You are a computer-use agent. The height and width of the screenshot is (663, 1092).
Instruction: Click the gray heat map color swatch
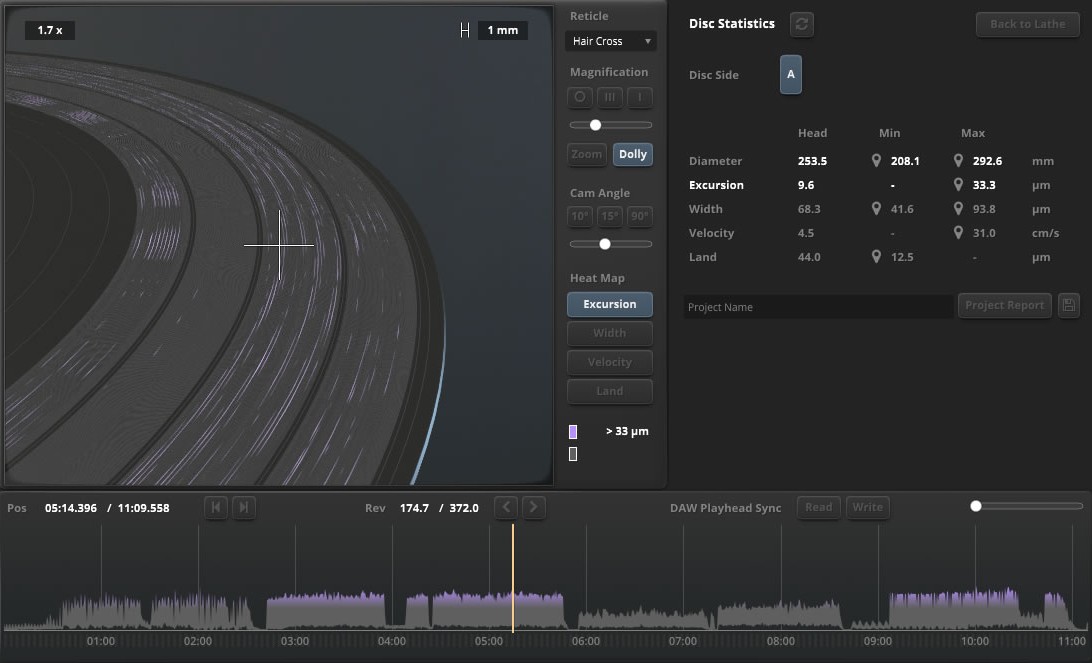pos(572,454)
